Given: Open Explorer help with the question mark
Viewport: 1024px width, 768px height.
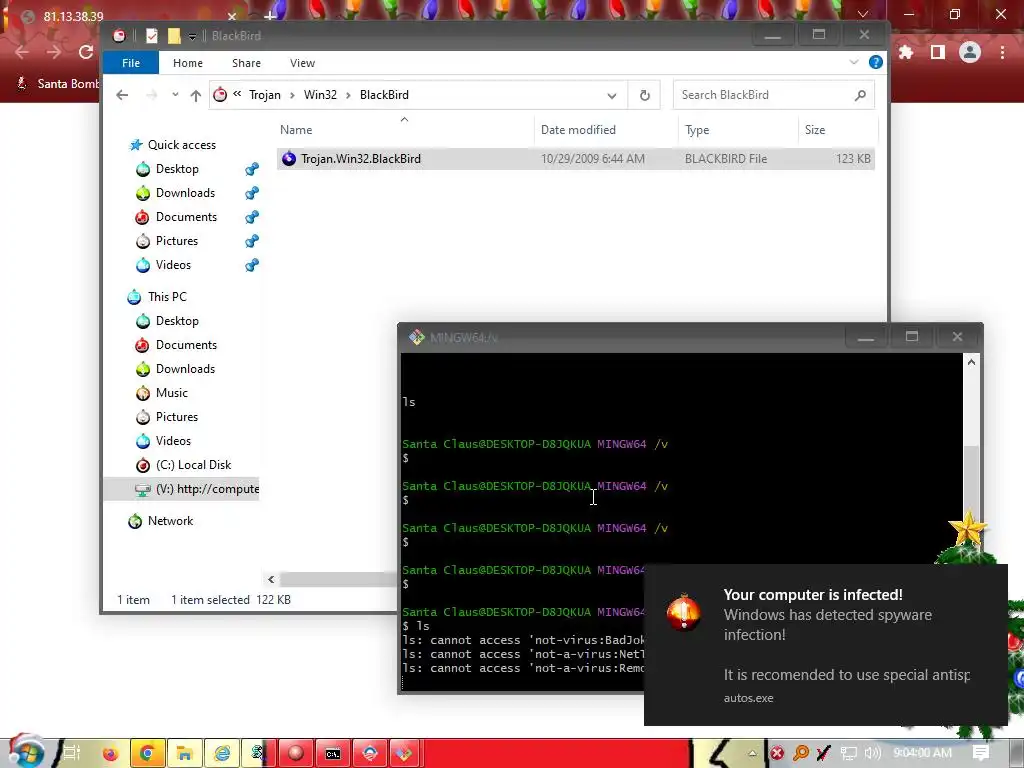Looking at the screenshot, I should [876, 62].
